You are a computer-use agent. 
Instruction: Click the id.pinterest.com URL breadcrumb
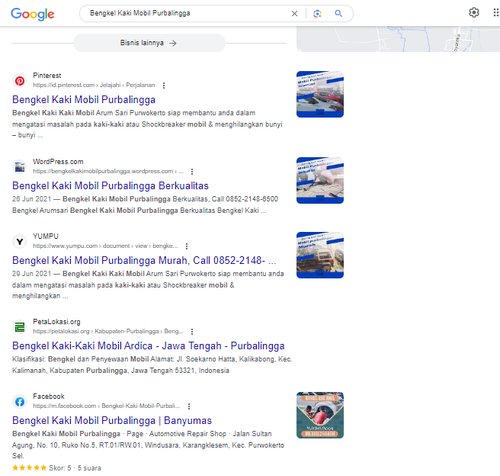(x=94, y=85)
